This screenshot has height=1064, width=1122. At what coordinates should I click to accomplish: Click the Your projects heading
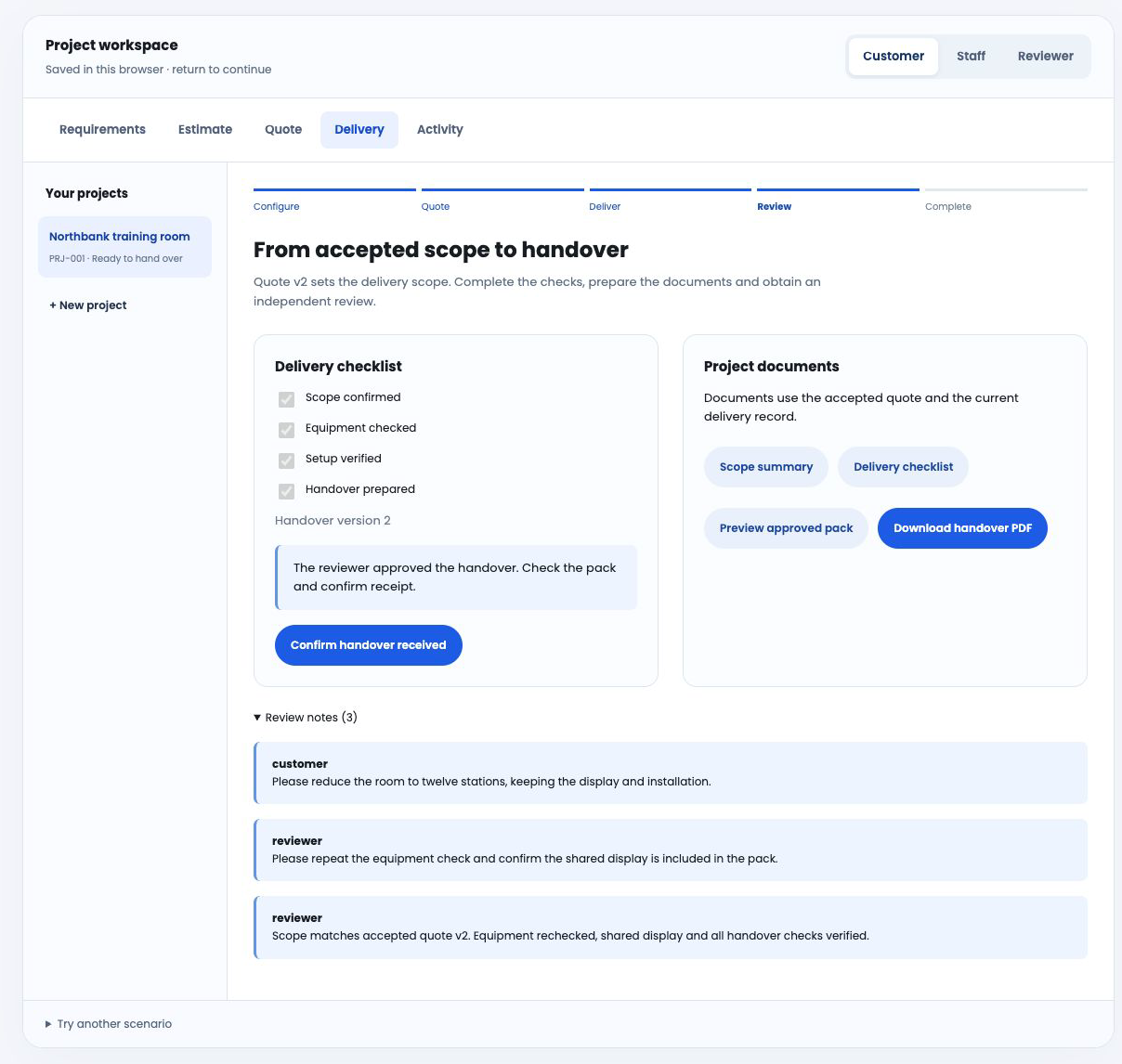click(86, 193)
